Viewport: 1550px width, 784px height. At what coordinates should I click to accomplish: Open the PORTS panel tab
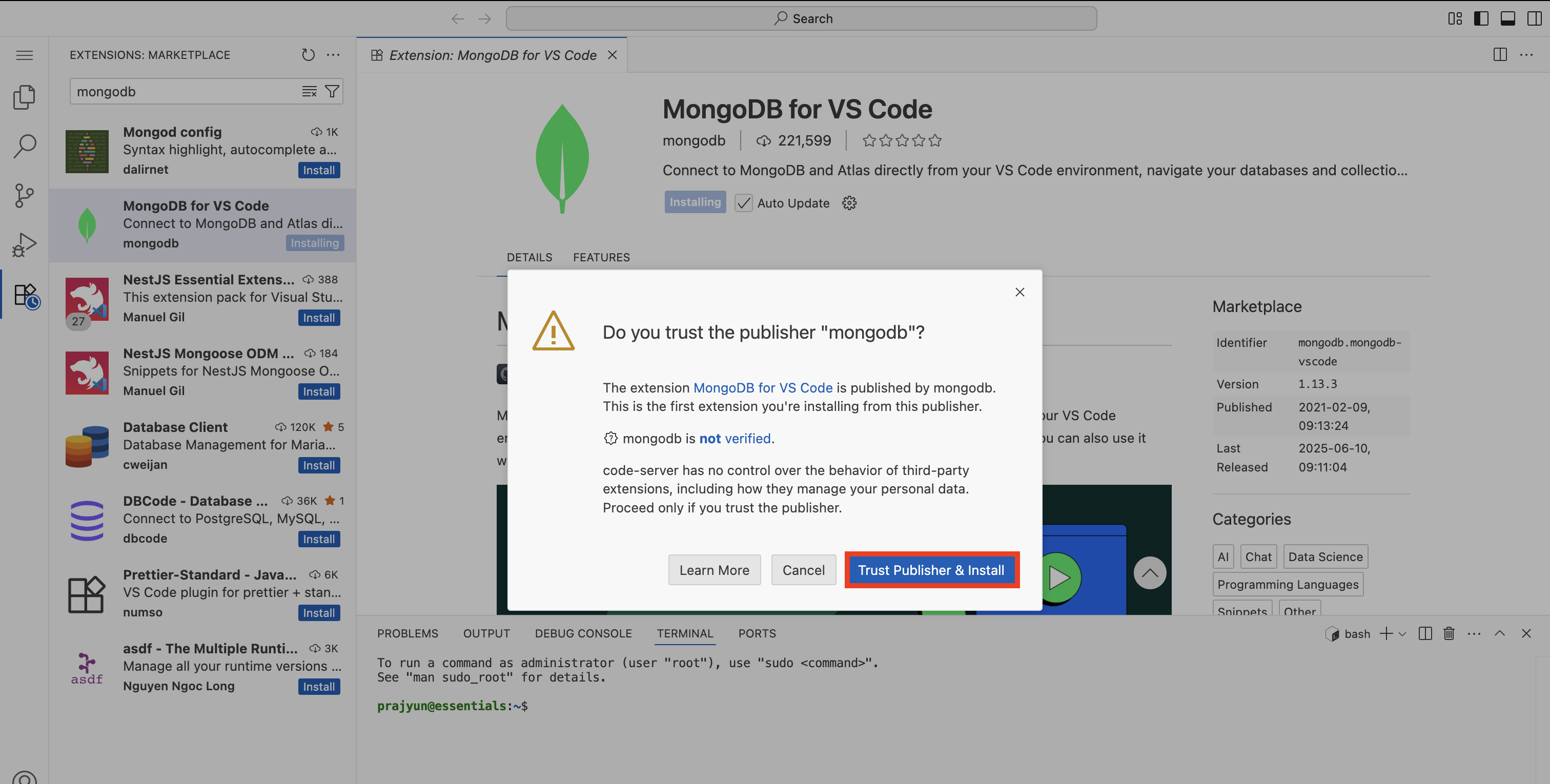pyautogui.click(x=757, y=633)
